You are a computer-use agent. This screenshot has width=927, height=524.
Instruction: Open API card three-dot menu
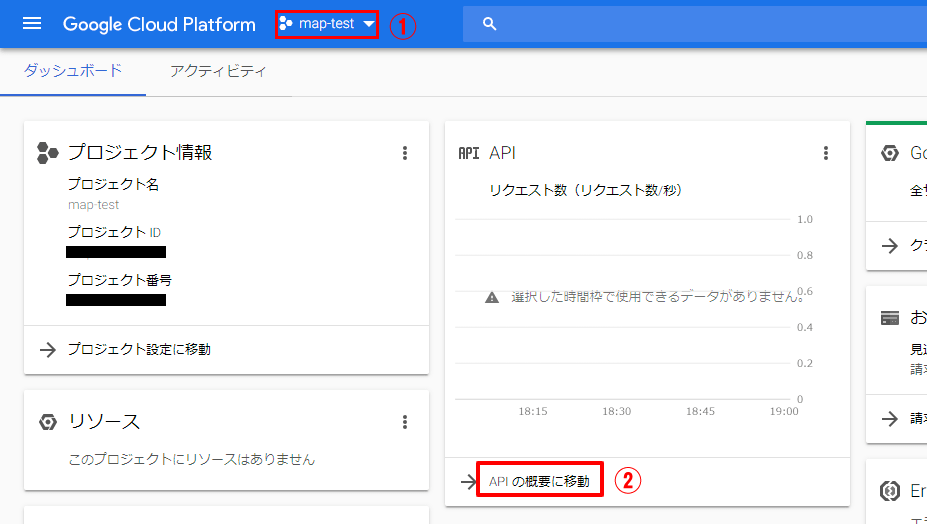click(826, 153)
